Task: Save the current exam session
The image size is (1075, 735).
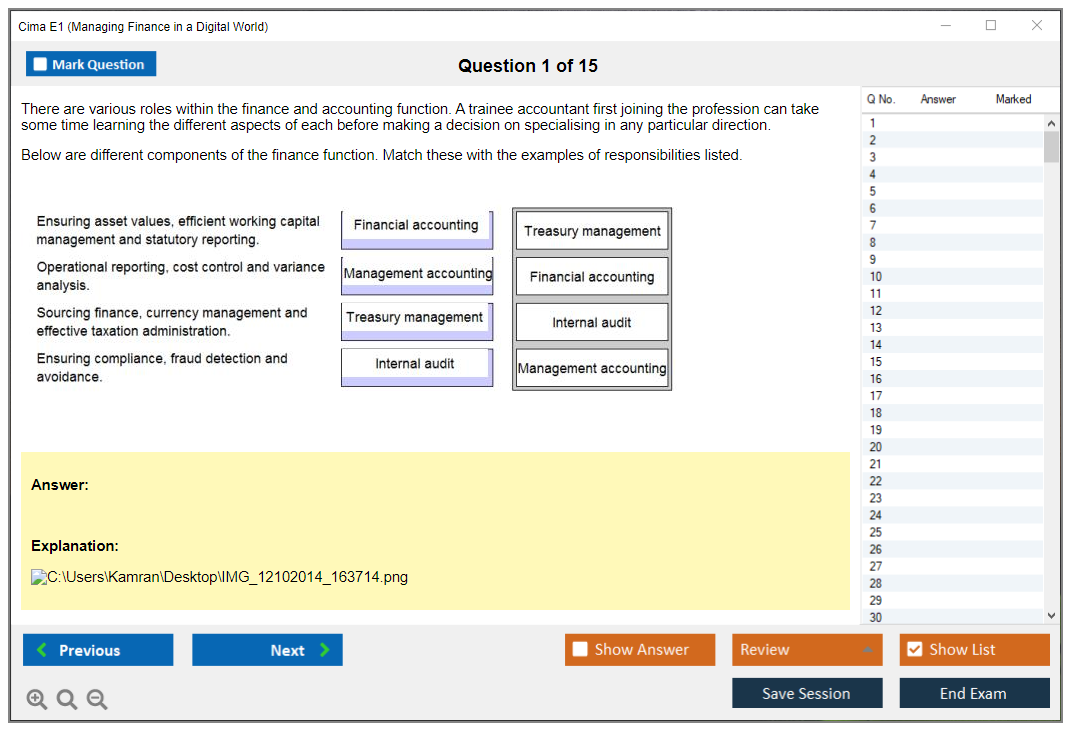Action: point(806,693)
